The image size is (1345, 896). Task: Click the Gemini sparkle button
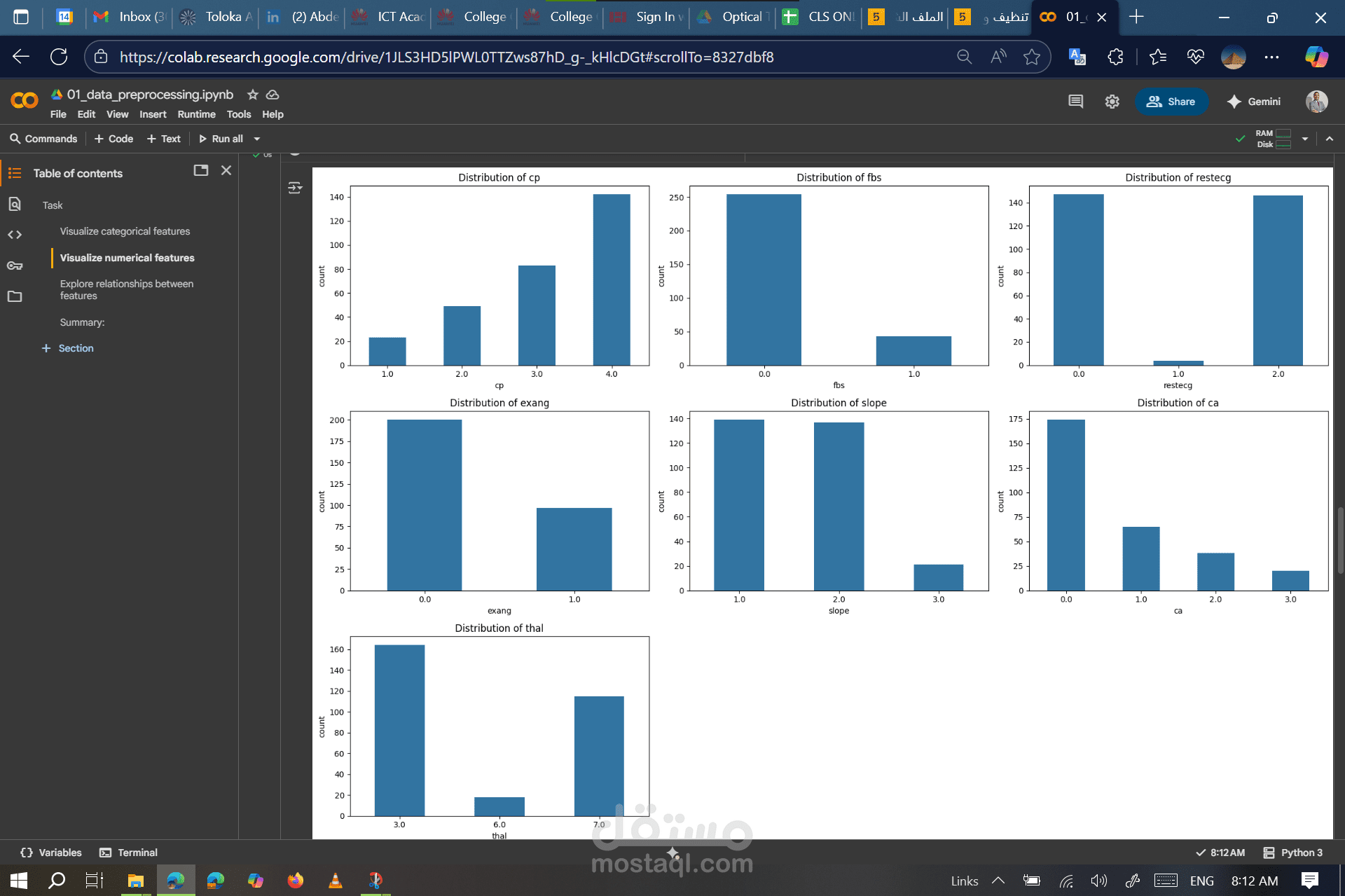(1253, 102)
